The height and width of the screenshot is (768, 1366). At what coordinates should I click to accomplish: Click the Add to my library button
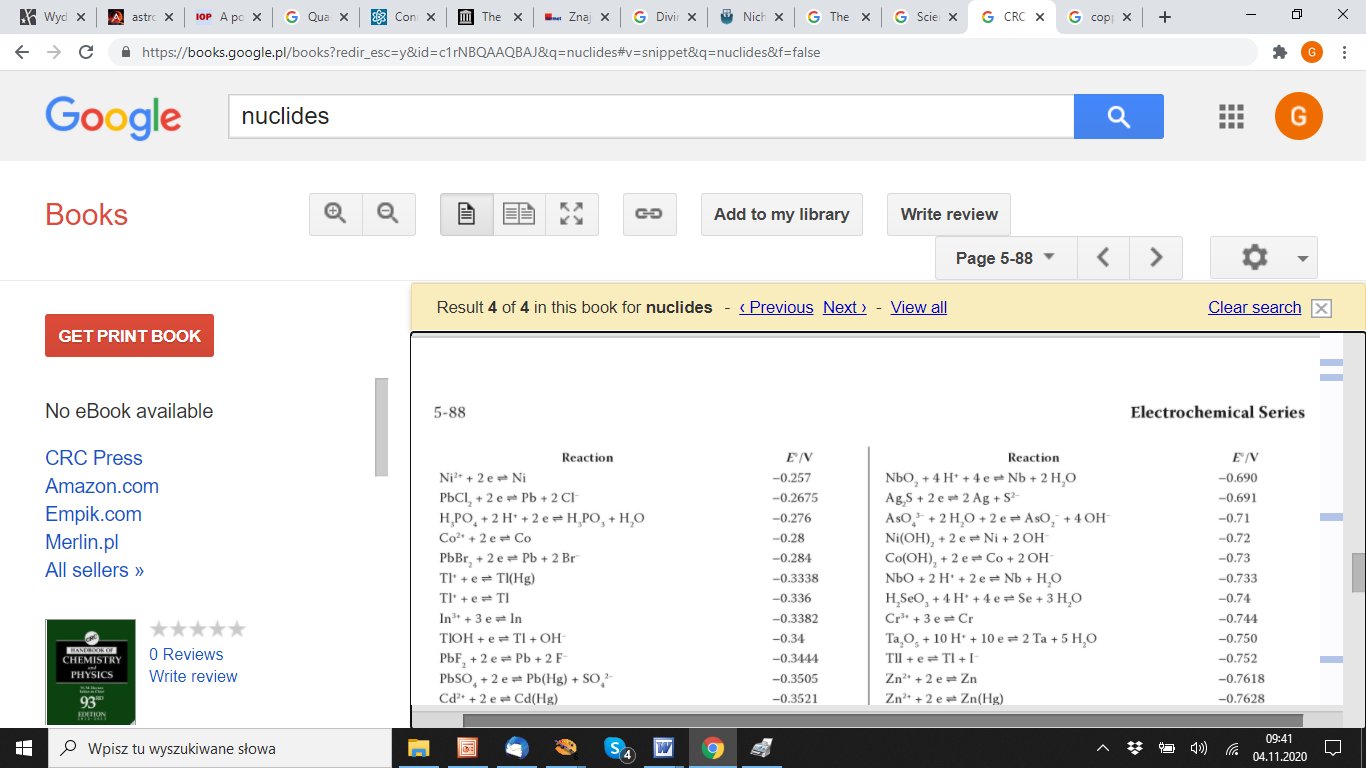coord(781,214)
